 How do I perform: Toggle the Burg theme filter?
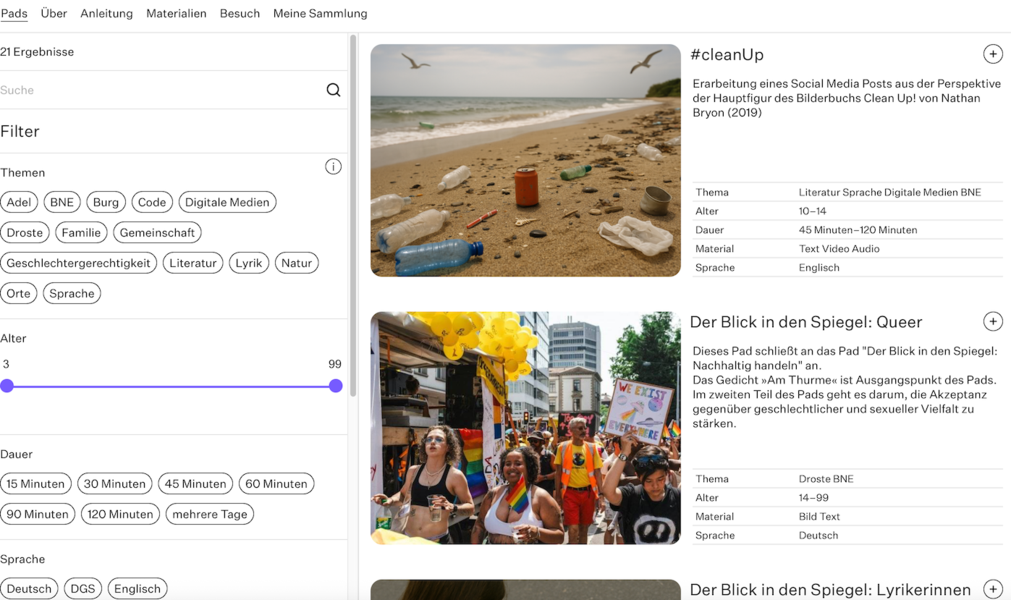point(106,202)
